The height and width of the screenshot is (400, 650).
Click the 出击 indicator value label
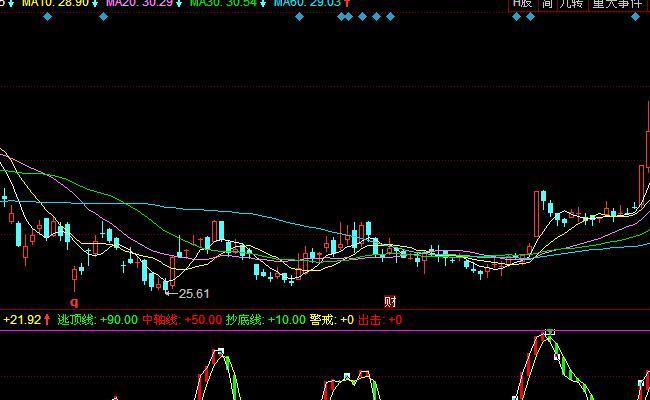(x=380, y=320)
